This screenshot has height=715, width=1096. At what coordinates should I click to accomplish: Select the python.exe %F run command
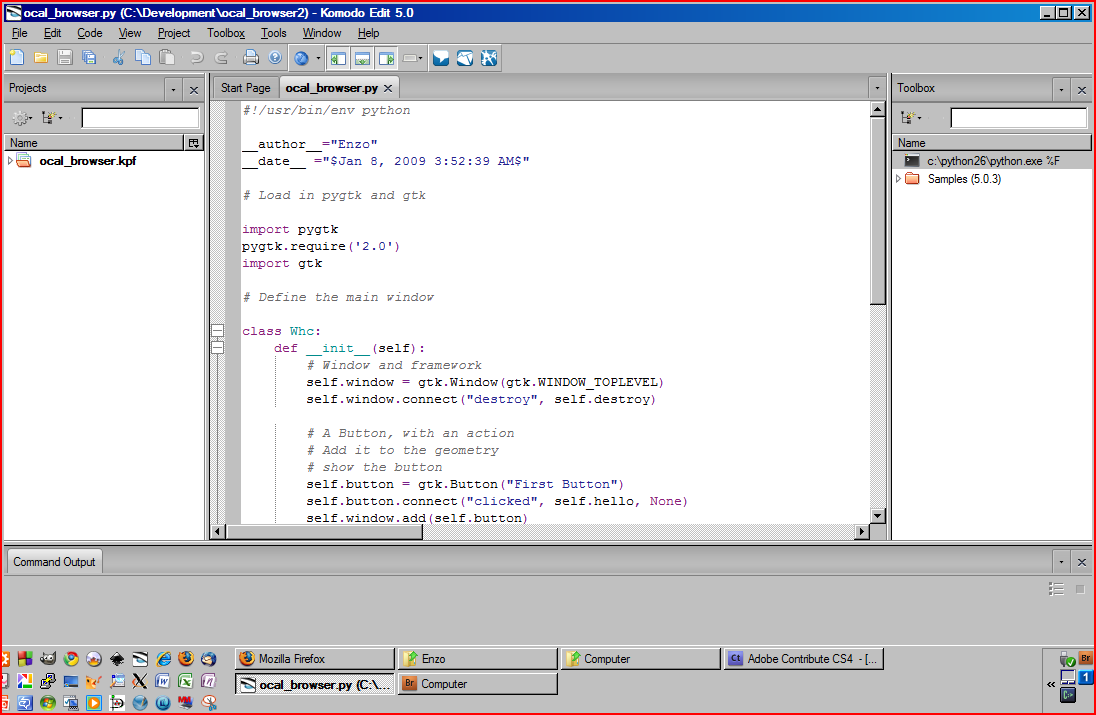[x=993, y=161]
